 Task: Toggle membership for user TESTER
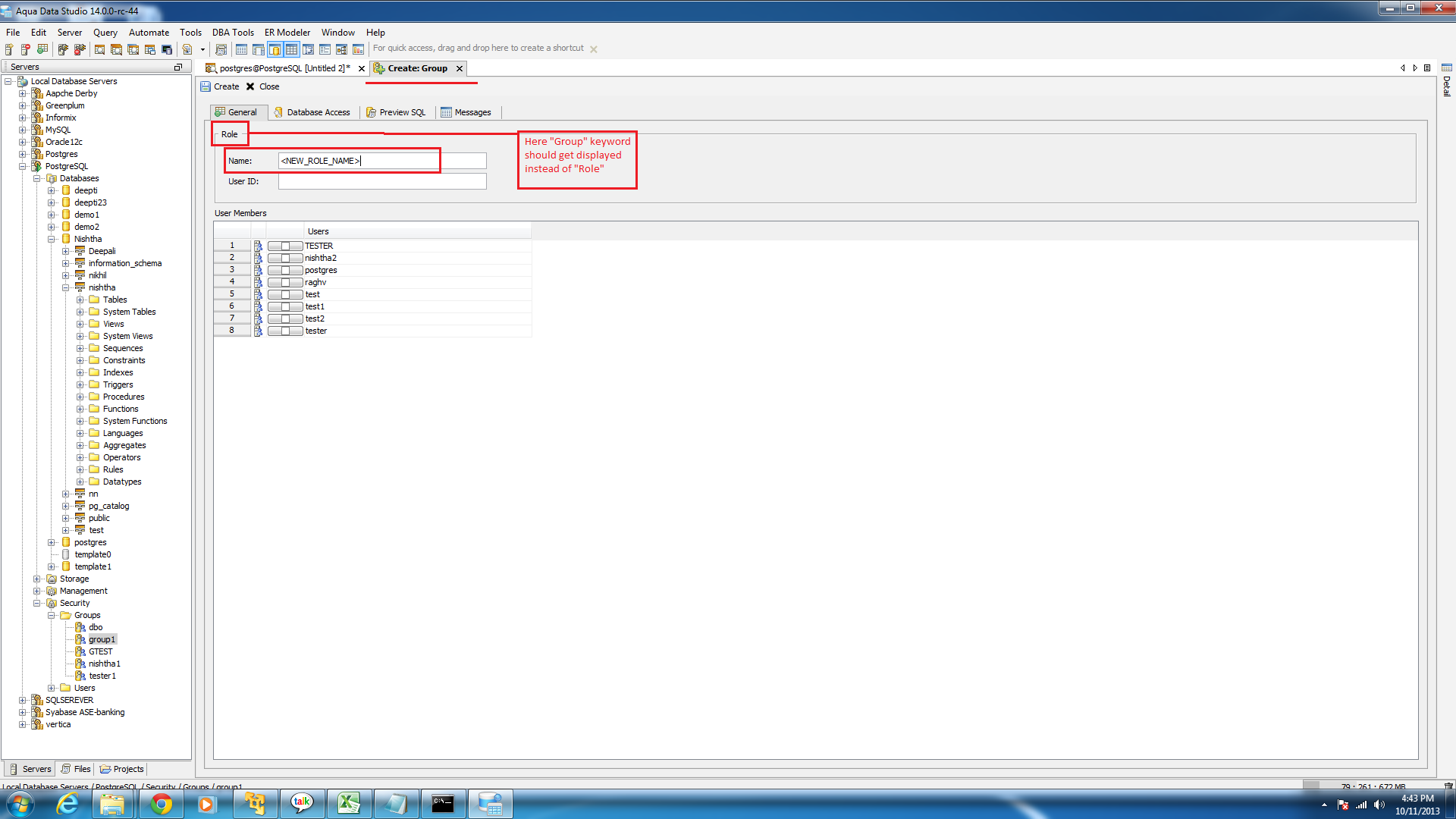pyautogui.click(x=284, y=246)
